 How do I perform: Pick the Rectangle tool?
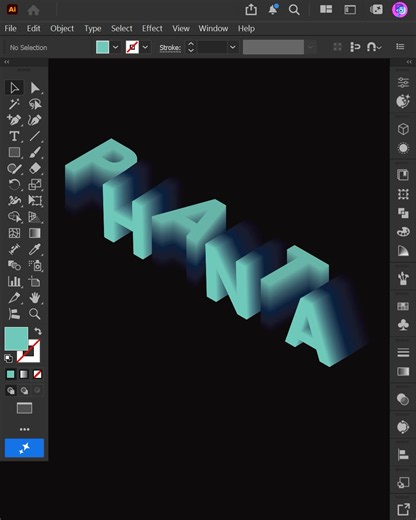click(14, 152)
